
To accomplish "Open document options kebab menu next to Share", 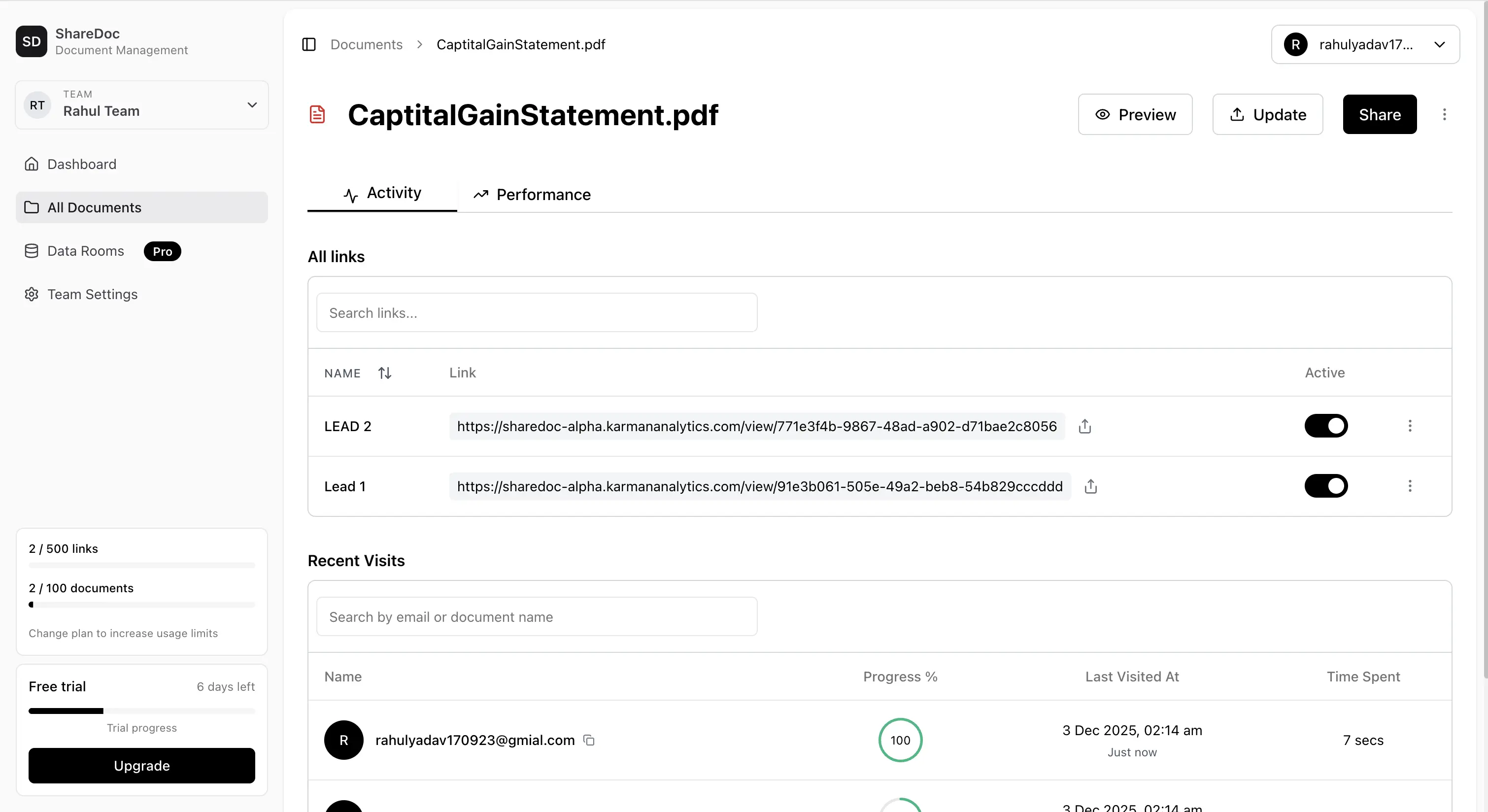I will (x=1444, y=114).
